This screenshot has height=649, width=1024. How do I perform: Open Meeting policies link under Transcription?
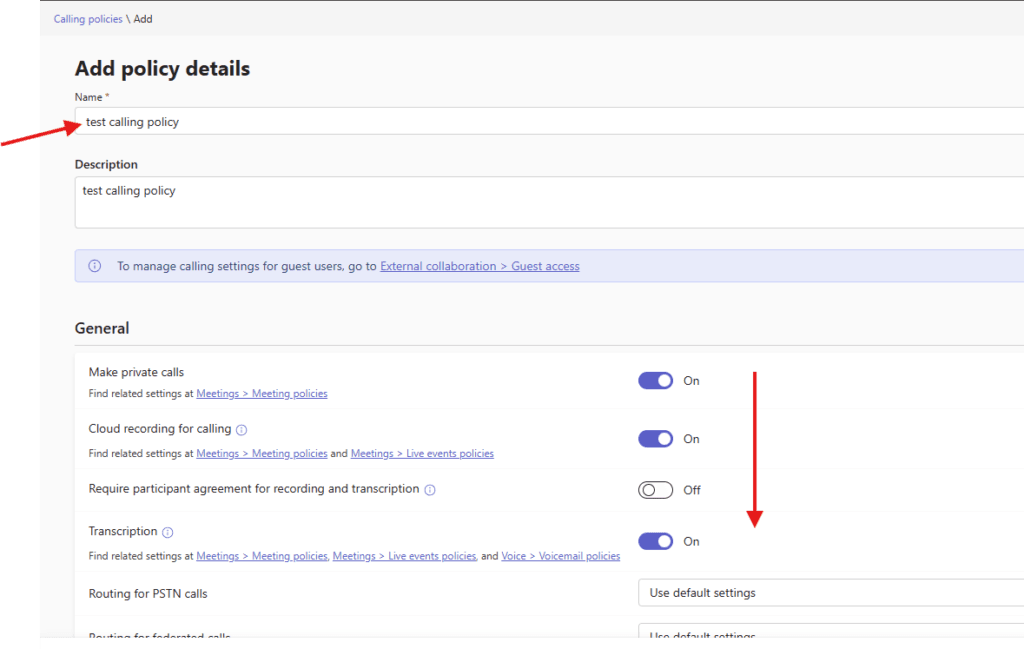pos(261,556)
